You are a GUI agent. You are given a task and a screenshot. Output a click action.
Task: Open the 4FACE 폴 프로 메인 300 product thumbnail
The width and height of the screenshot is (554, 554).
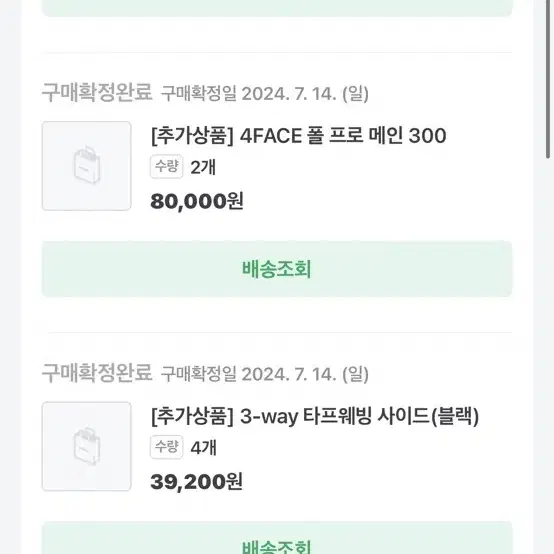pos(87,166)
